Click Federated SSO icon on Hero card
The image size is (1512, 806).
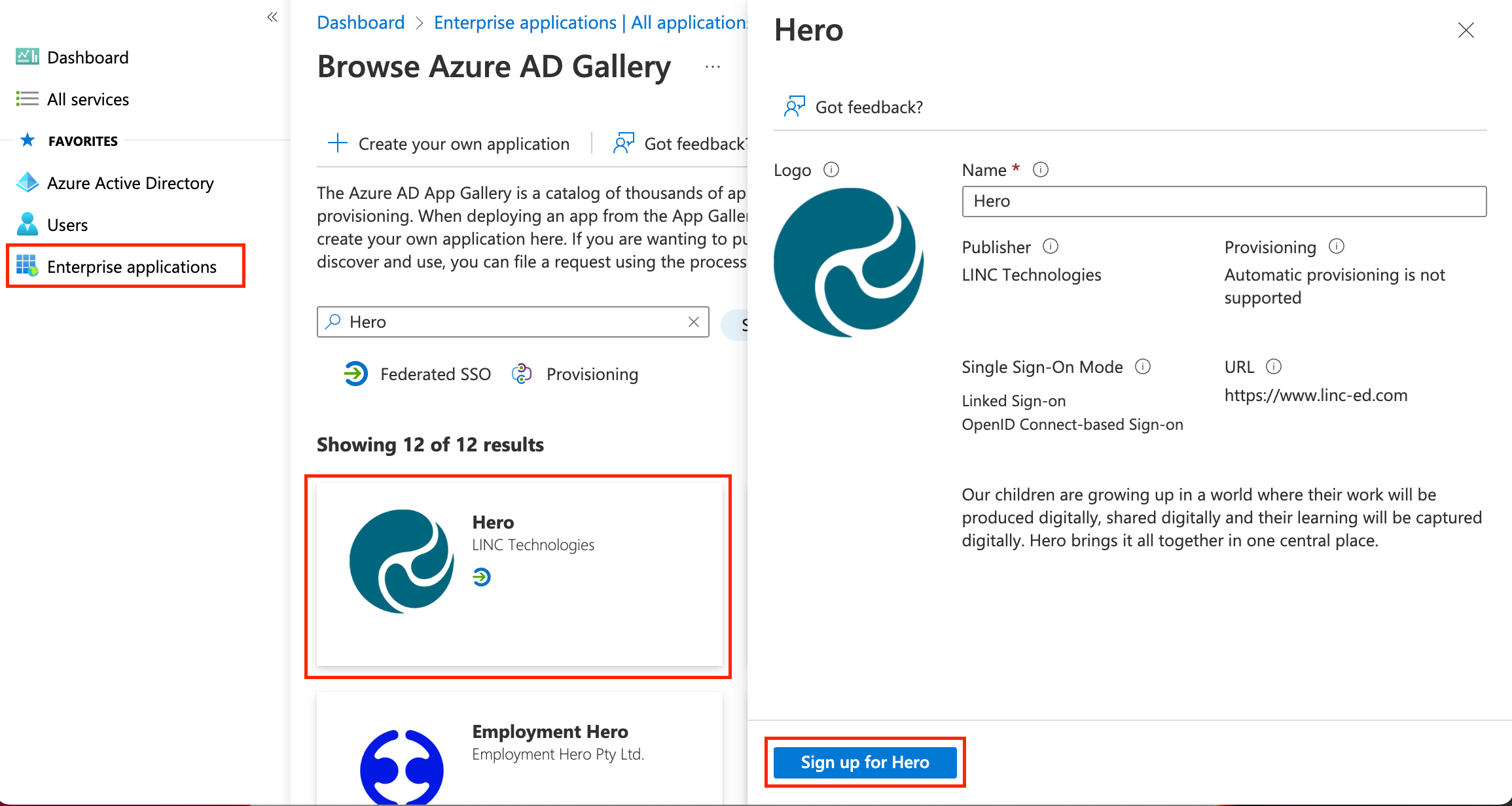pos(482,577)
